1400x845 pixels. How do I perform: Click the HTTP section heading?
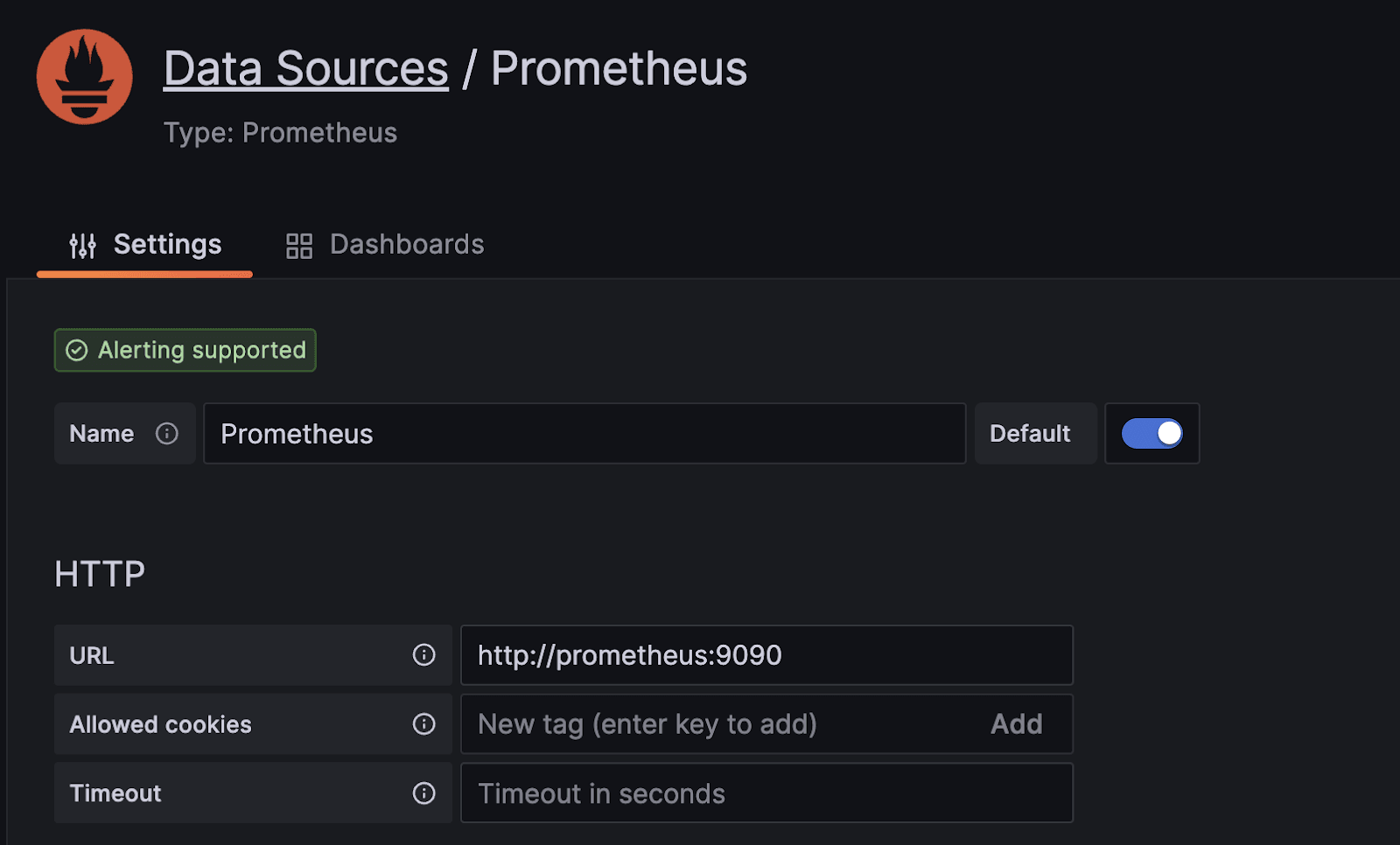coord(100,575)
